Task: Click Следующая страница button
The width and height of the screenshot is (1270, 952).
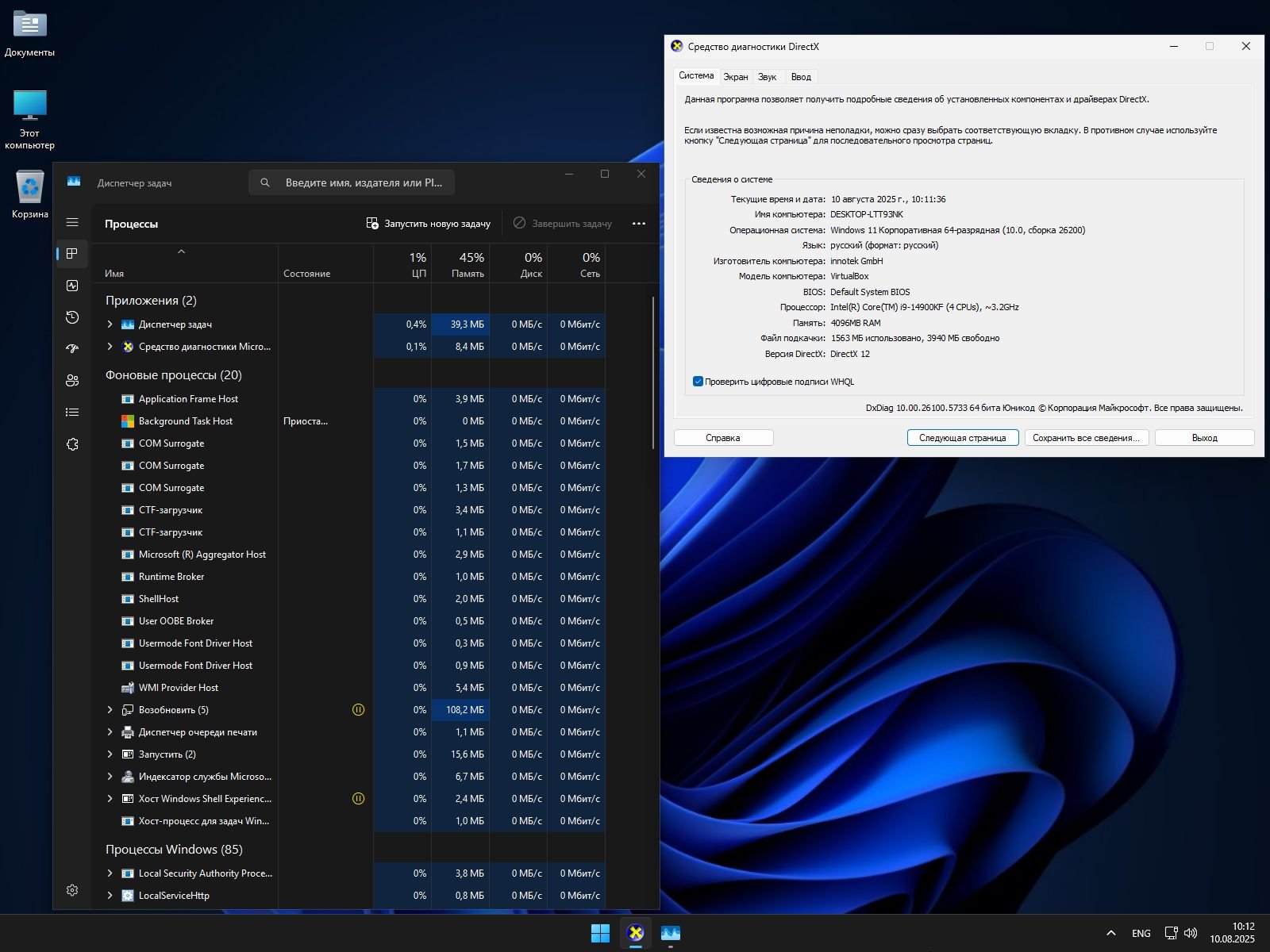Action: [x=963, y=438]
